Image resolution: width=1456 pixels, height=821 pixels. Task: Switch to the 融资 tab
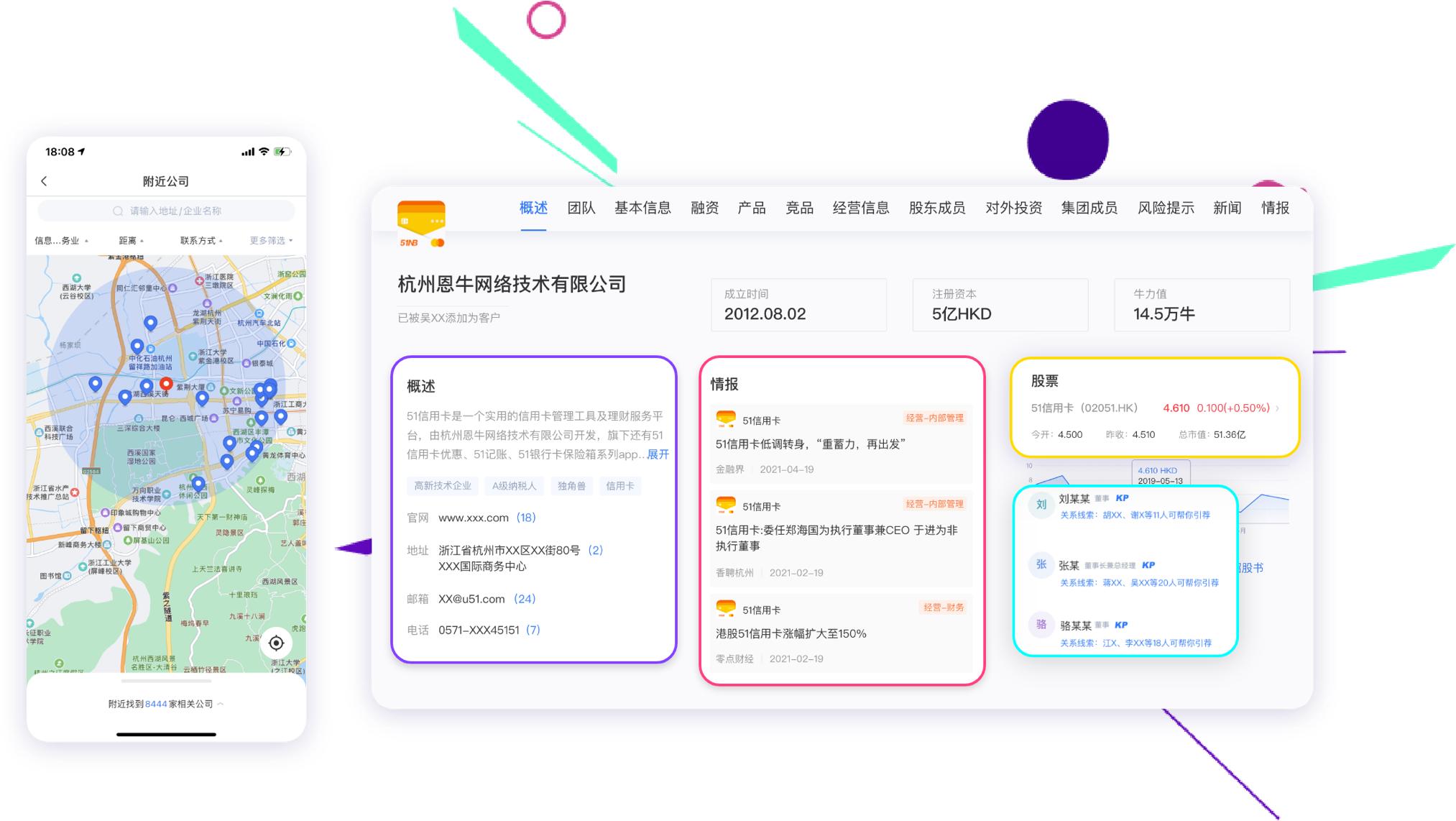point(704,208)
